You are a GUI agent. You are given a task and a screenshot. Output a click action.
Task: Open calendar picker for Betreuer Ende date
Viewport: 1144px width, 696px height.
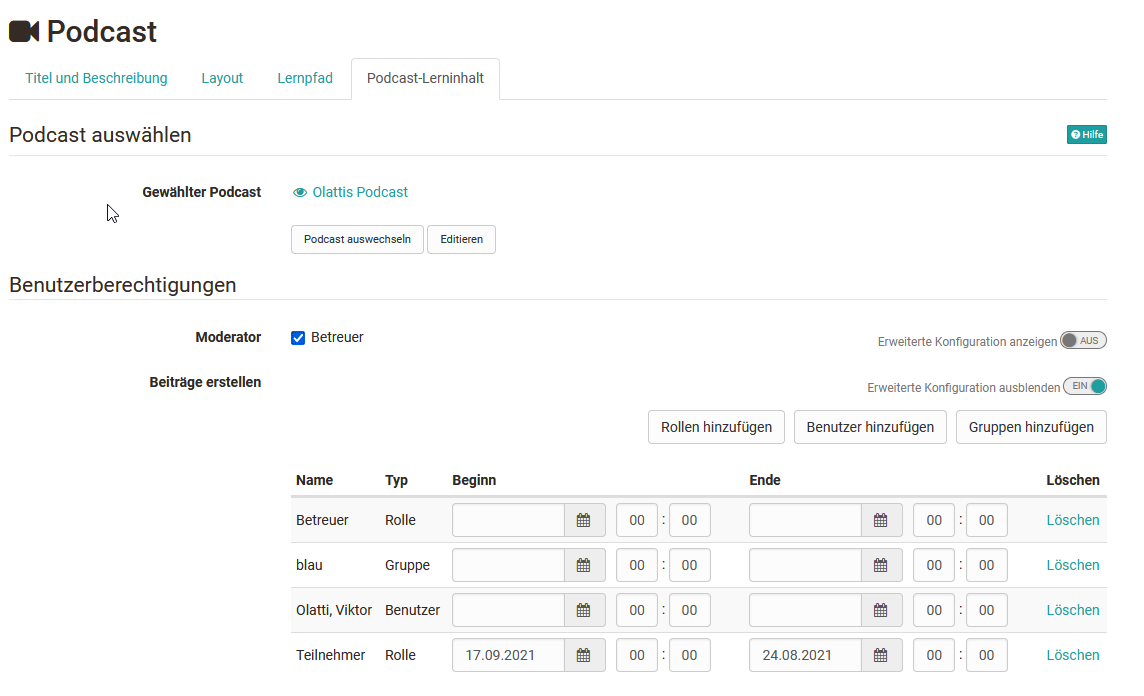(x=881, y=520)
